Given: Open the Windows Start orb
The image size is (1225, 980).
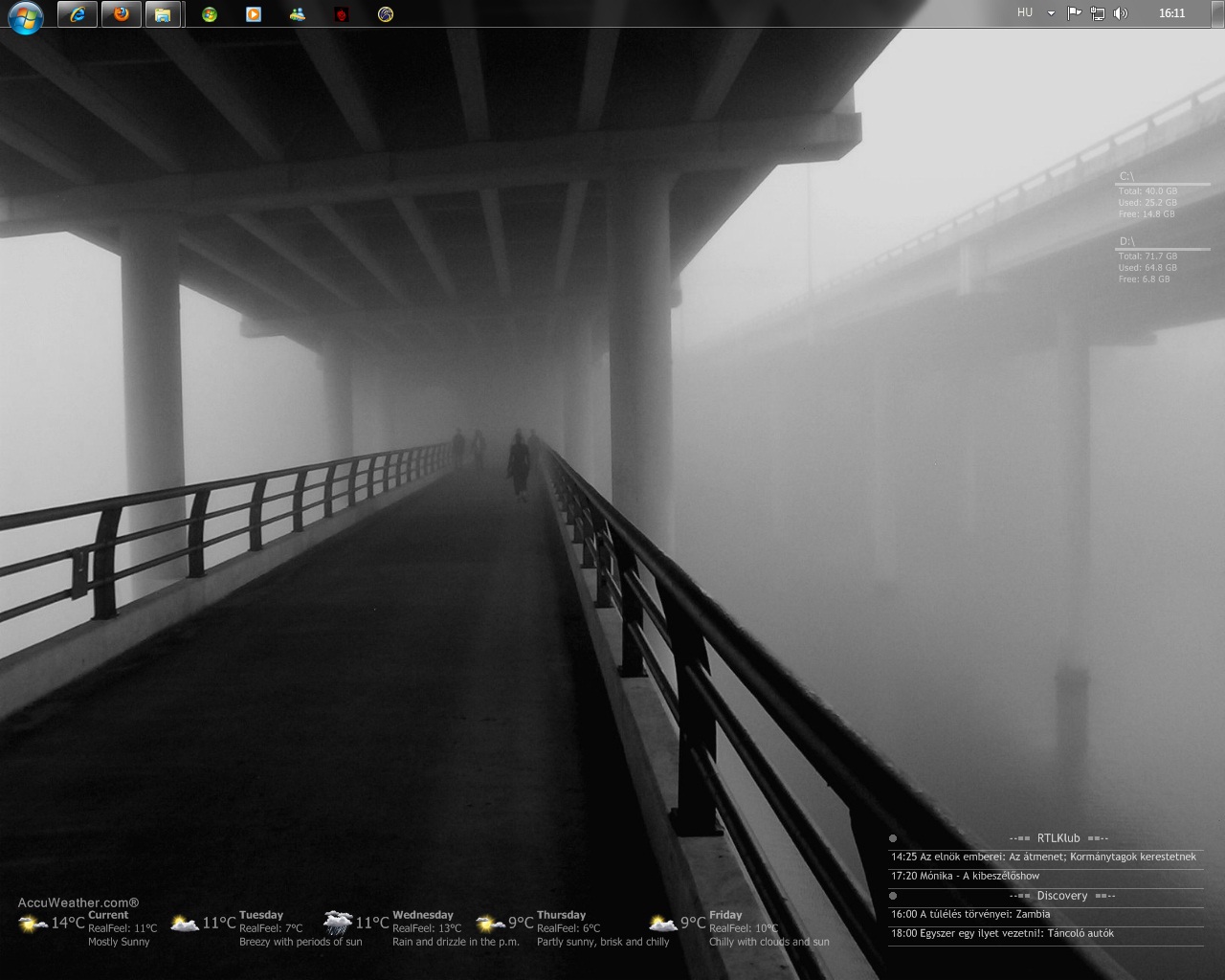Looking at the screenshot, I should [25, 16].
